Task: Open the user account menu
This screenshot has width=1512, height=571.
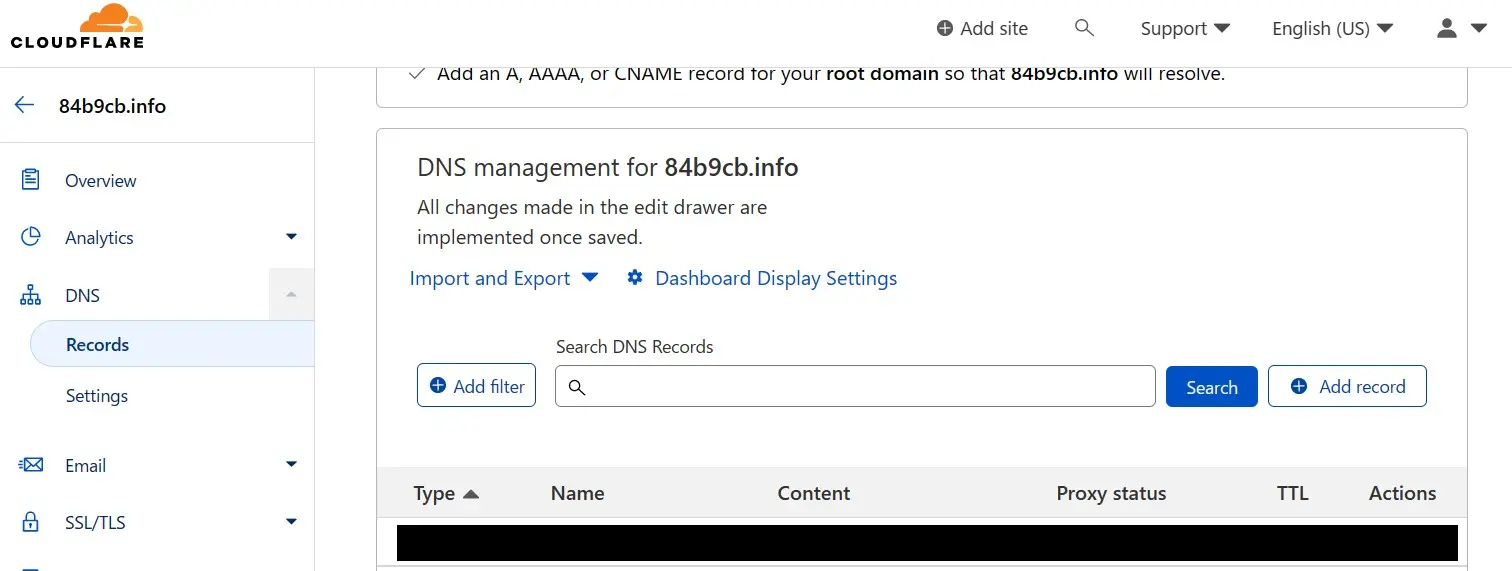Action: pos(1461,28)
